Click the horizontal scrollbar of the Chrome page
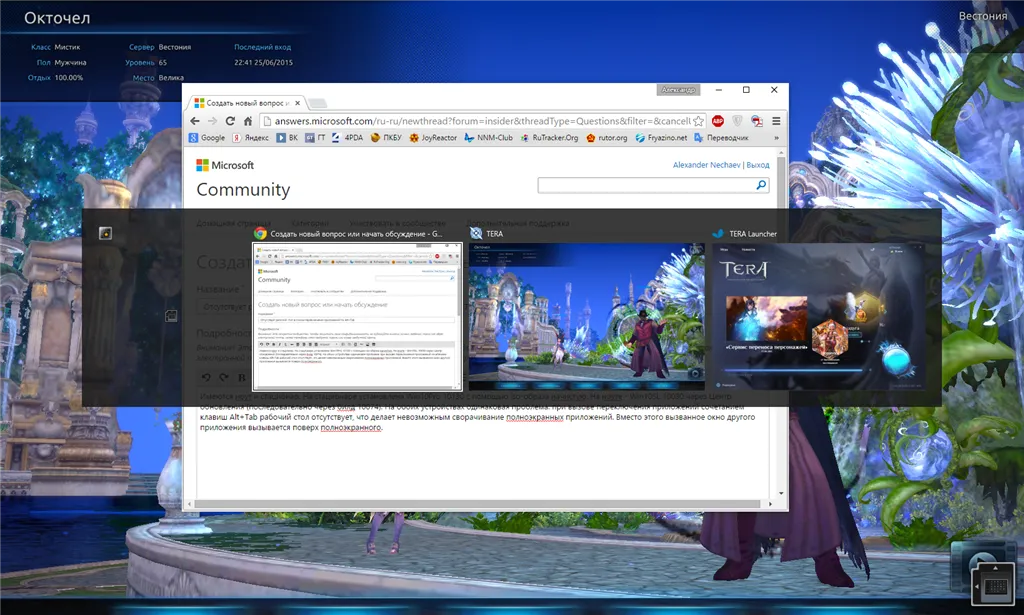The image size is (1024, 615). [x=477, y=504]
